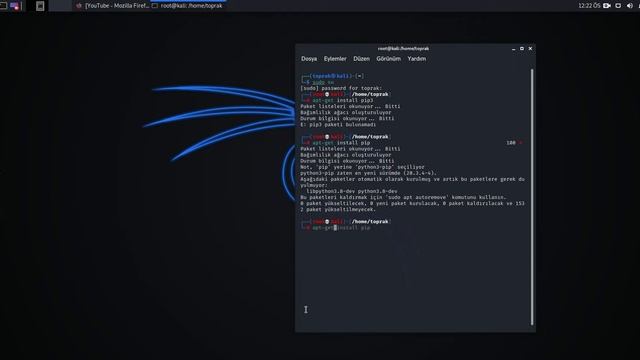Click the terminal window title root@kali:/home/toprak
The height and width of the screenshot is (360, 640).
403,49
